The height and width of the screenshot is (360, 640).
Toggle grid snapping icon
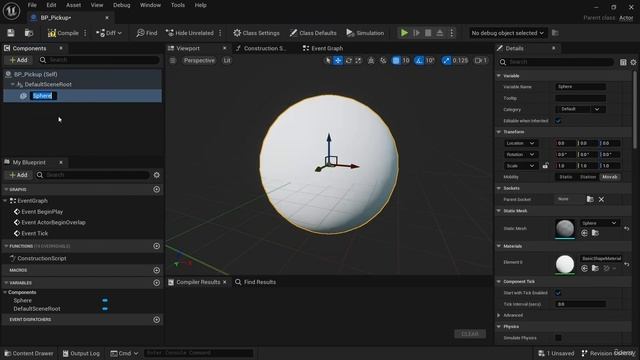tap(396, 60)
